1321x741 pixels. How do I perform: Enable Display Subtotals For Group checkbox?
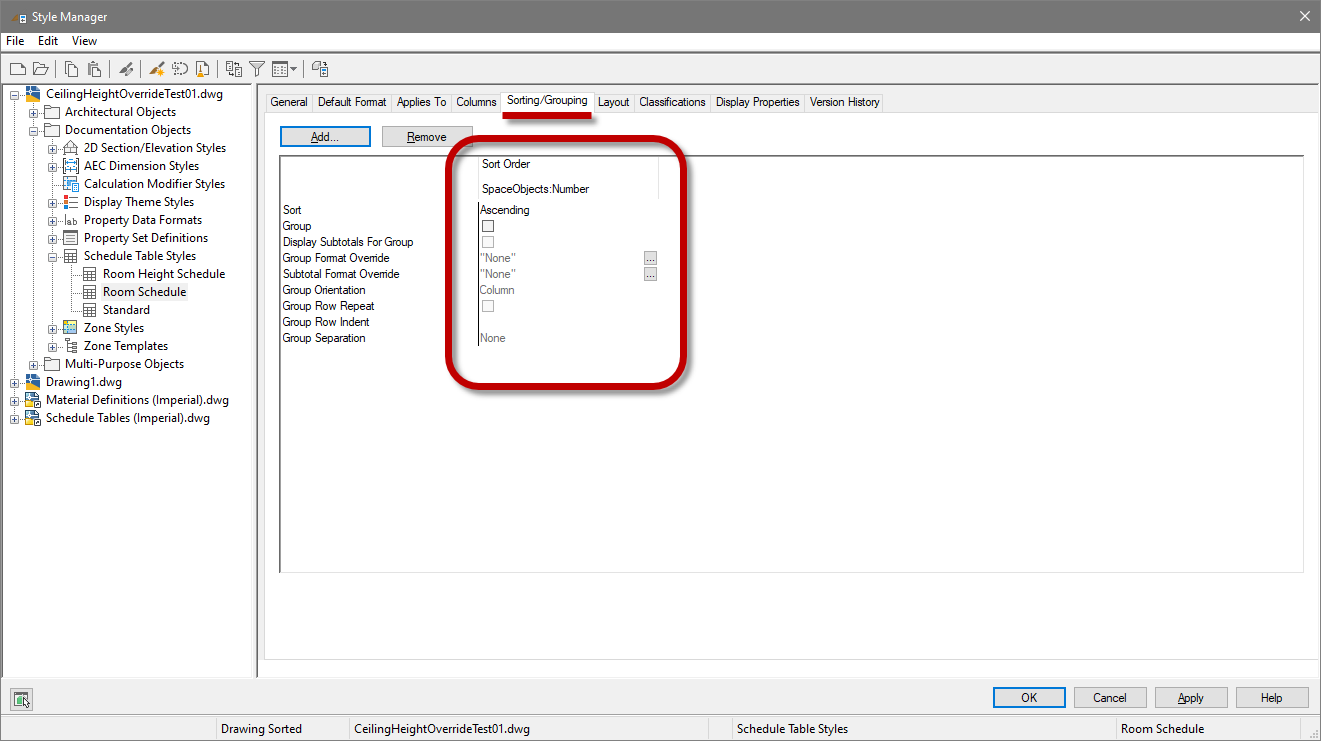(x=488, y=242)
